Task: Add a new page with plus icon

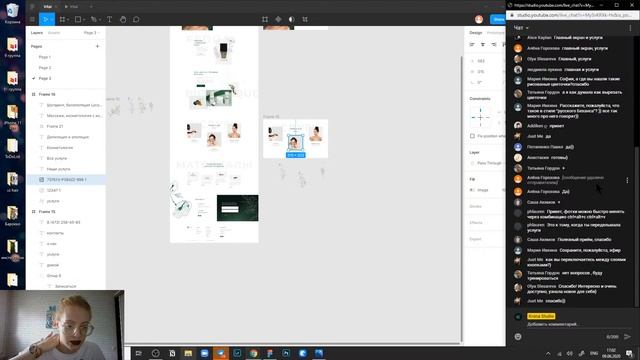Action: [x=97, y=46]
